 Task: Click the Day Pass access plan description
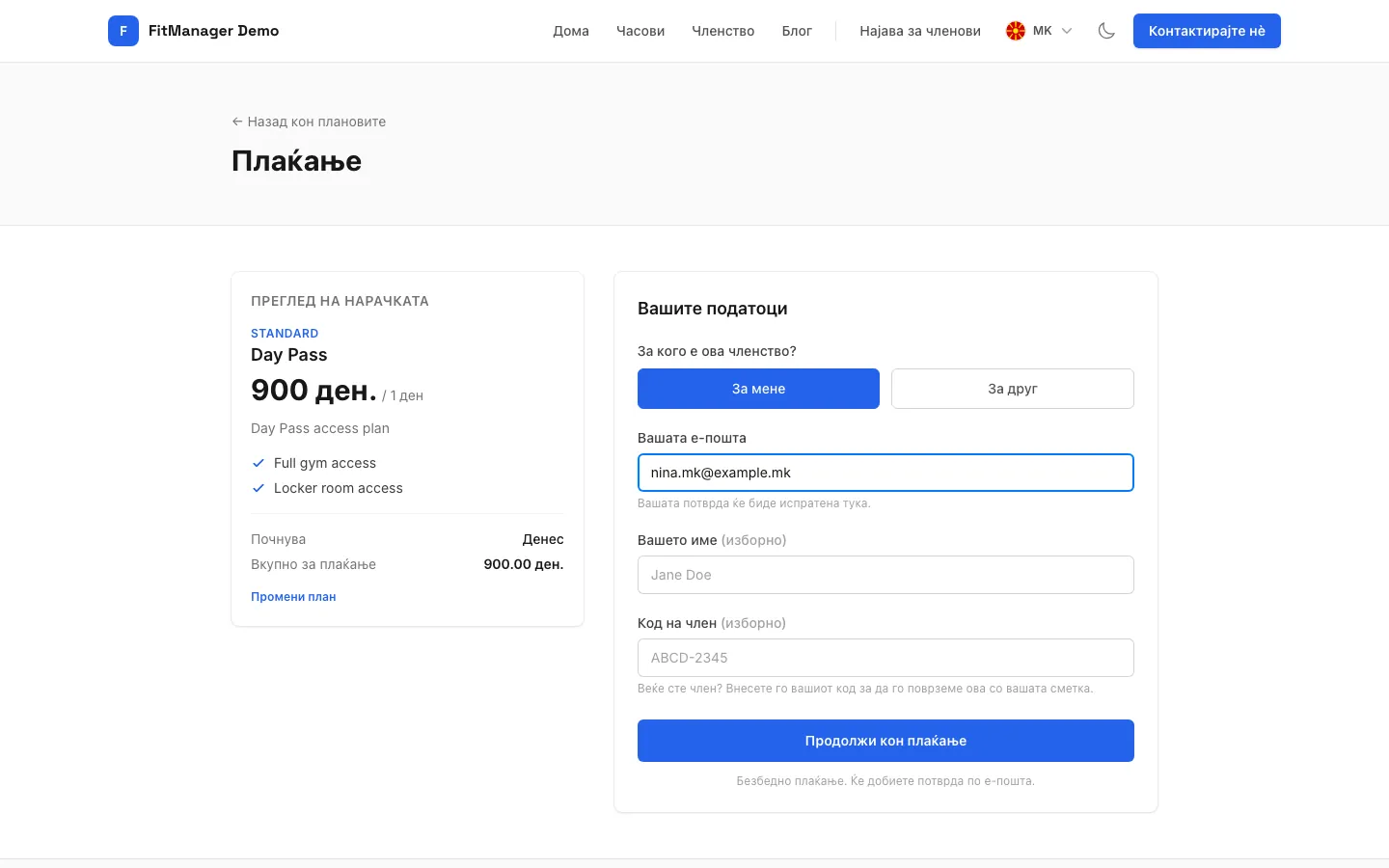[x=320, y=428]
